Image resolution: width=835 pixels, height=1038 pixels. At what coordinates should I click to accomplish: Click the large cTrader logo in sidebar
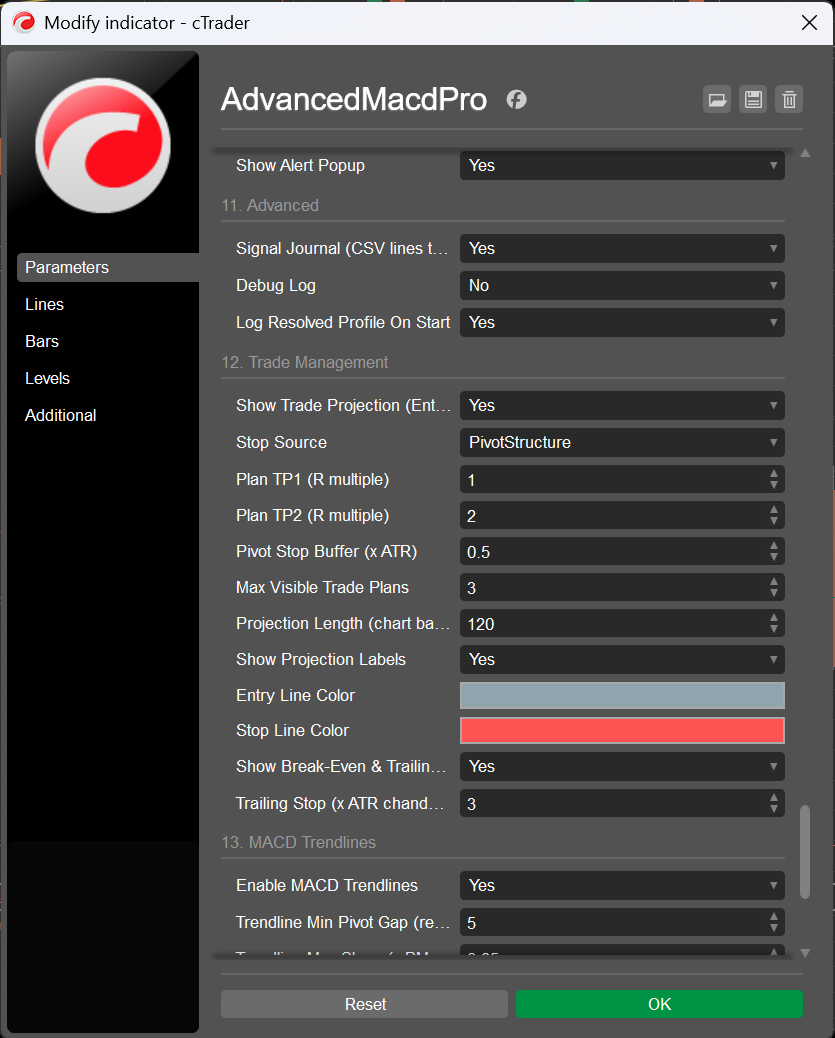pyautogui.click(x=103, y=145)
